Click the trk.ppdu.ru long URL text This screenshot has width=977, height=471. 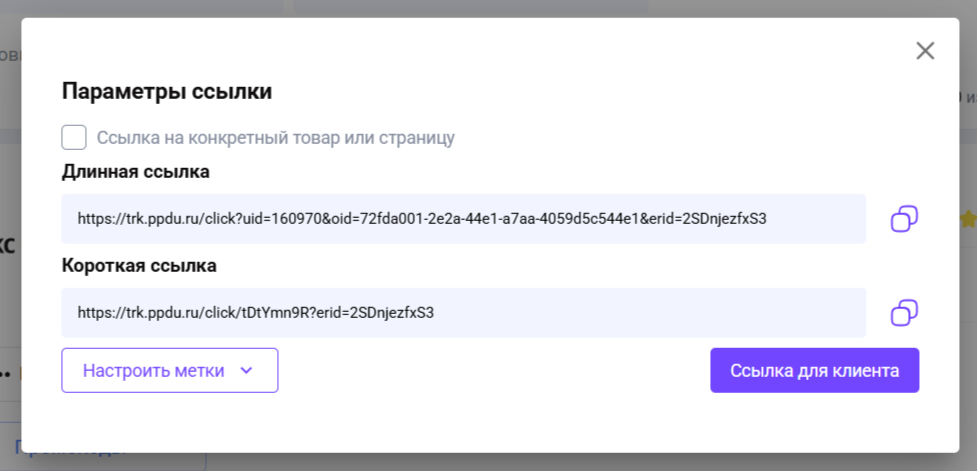pyautogui.click(x=422, y=218)
